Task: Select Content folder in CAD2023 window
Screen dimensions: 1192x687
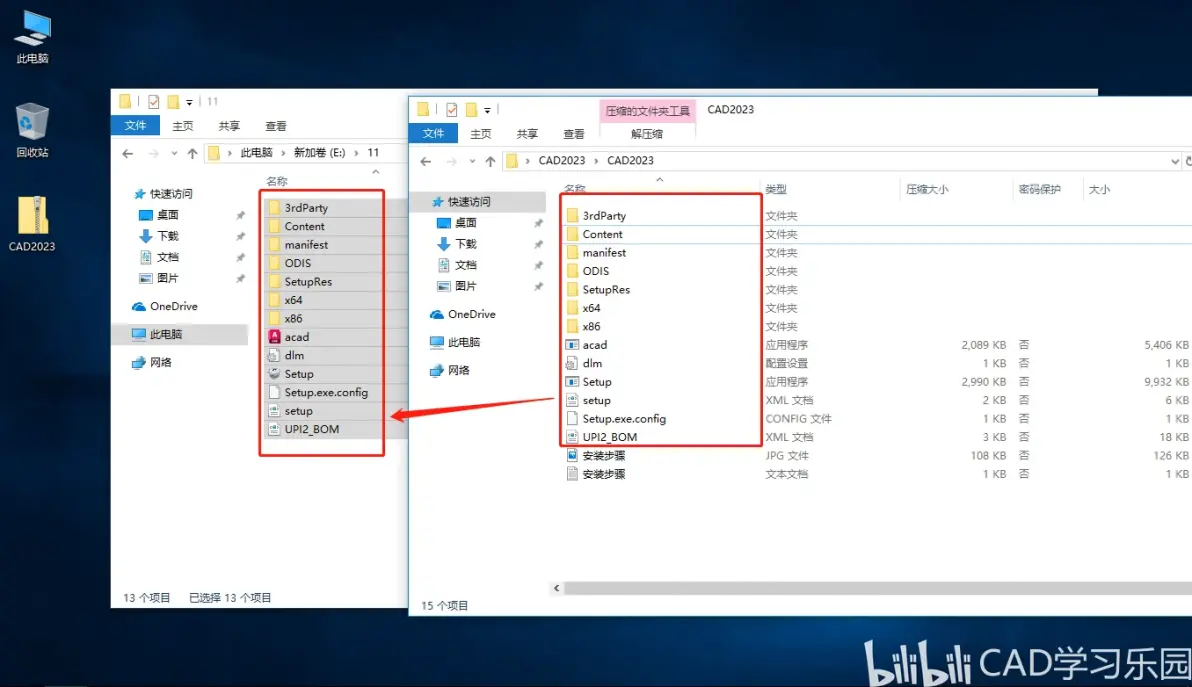Action: click(602, 234)
